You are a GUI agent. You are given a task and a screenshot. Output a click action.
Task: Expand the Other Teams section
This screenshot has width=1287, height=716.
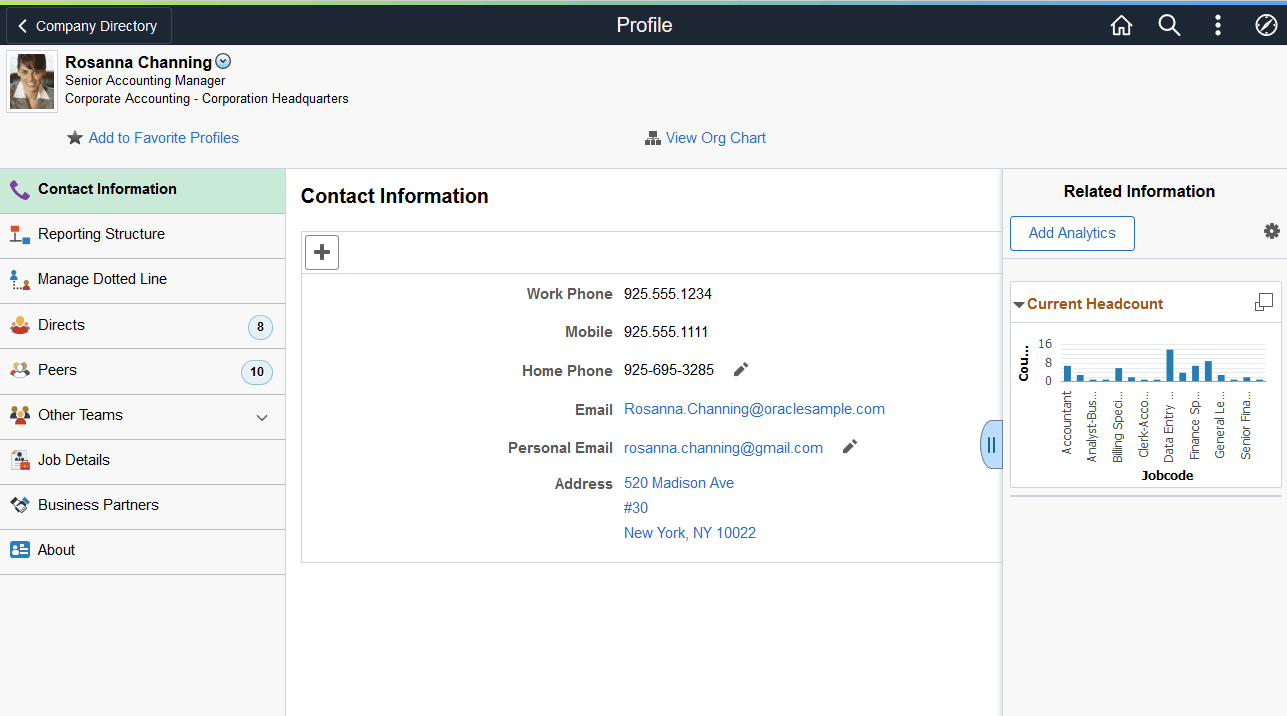(262, 417)
